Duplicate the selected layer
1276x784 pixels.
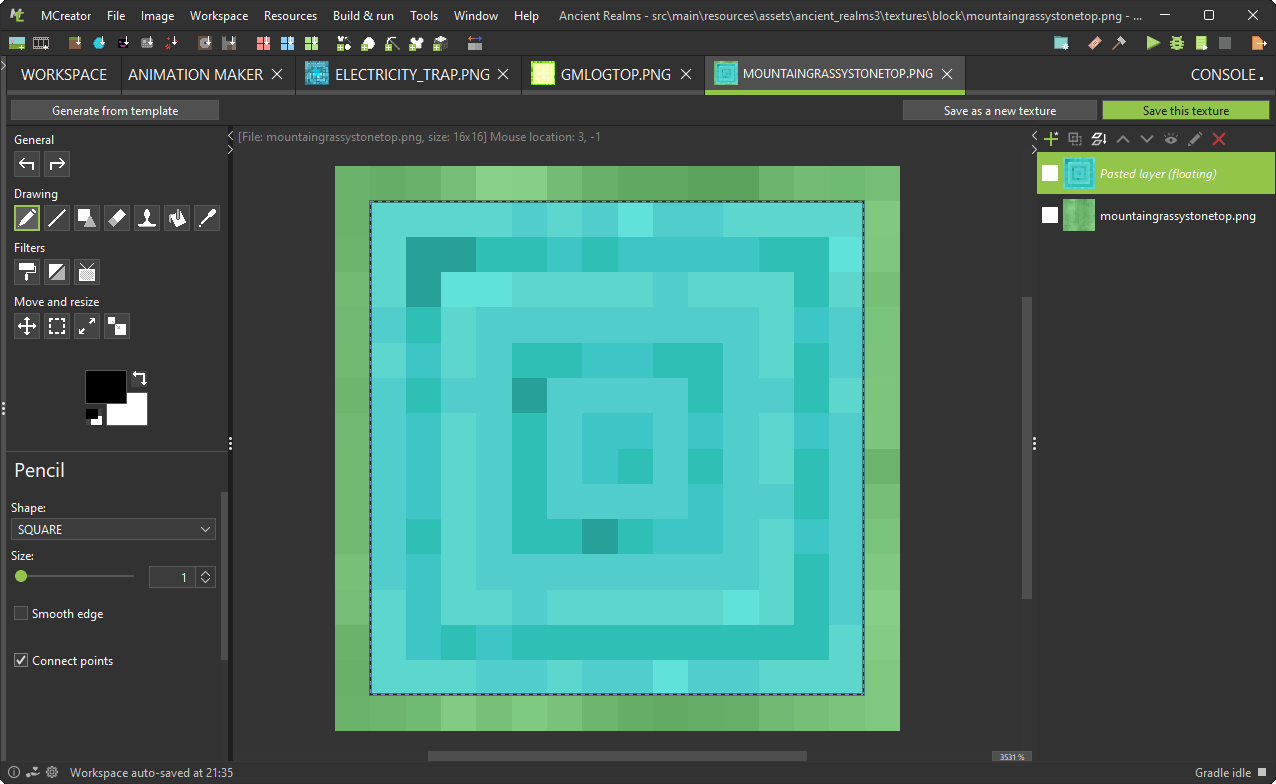pos(1074,139)
